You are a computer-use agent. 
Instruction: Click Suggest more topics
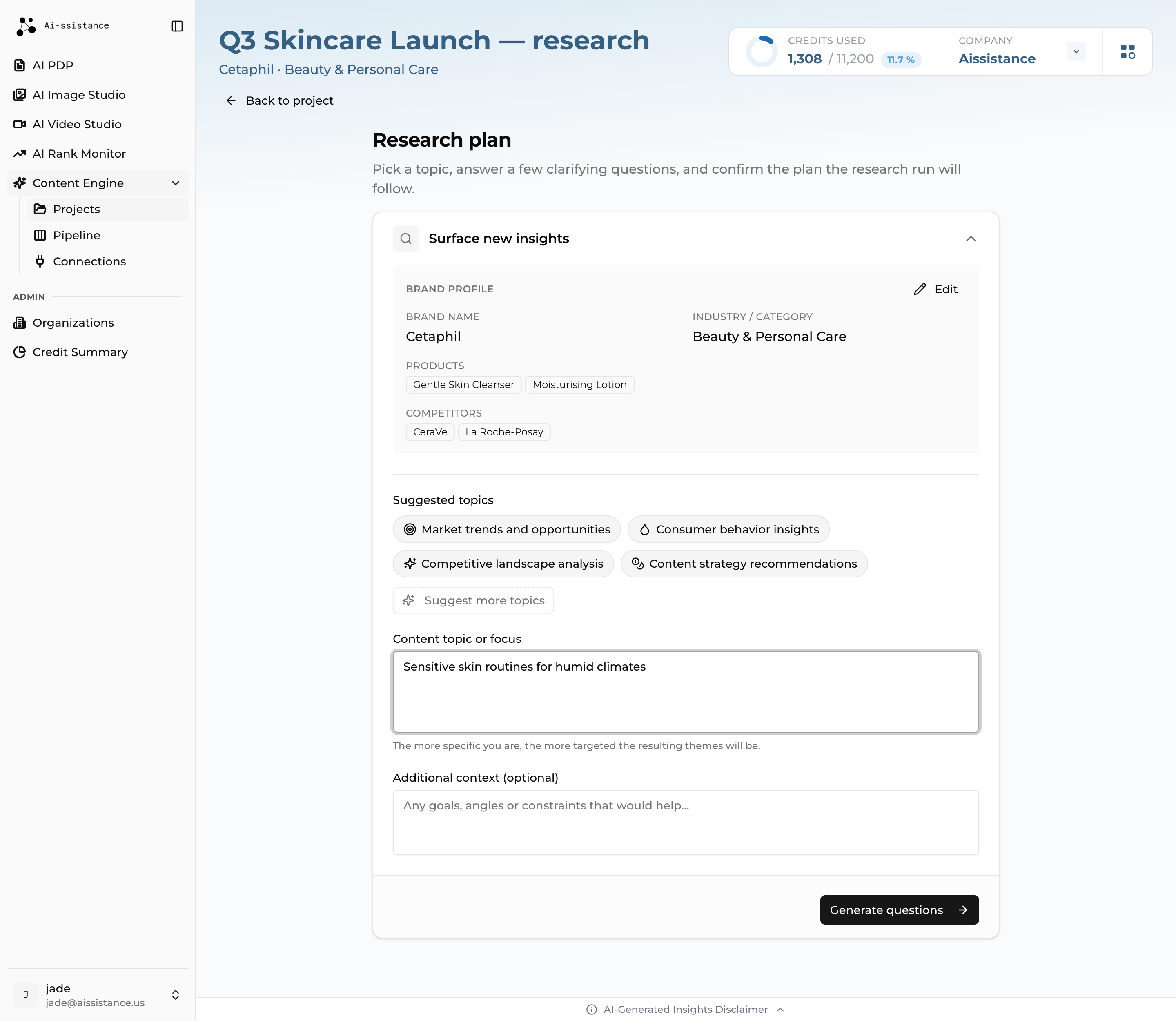(473, 600)
